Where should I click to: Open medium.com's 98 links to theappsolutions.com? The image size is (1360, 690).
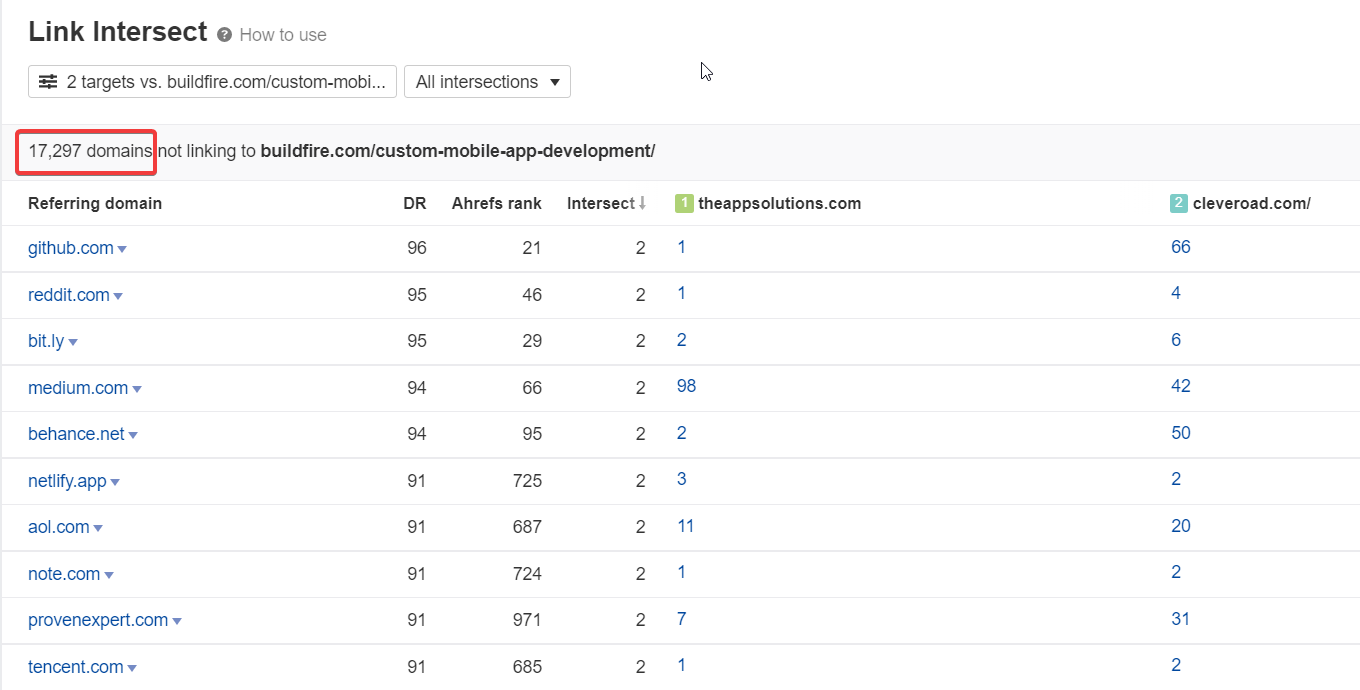(686, 386)
